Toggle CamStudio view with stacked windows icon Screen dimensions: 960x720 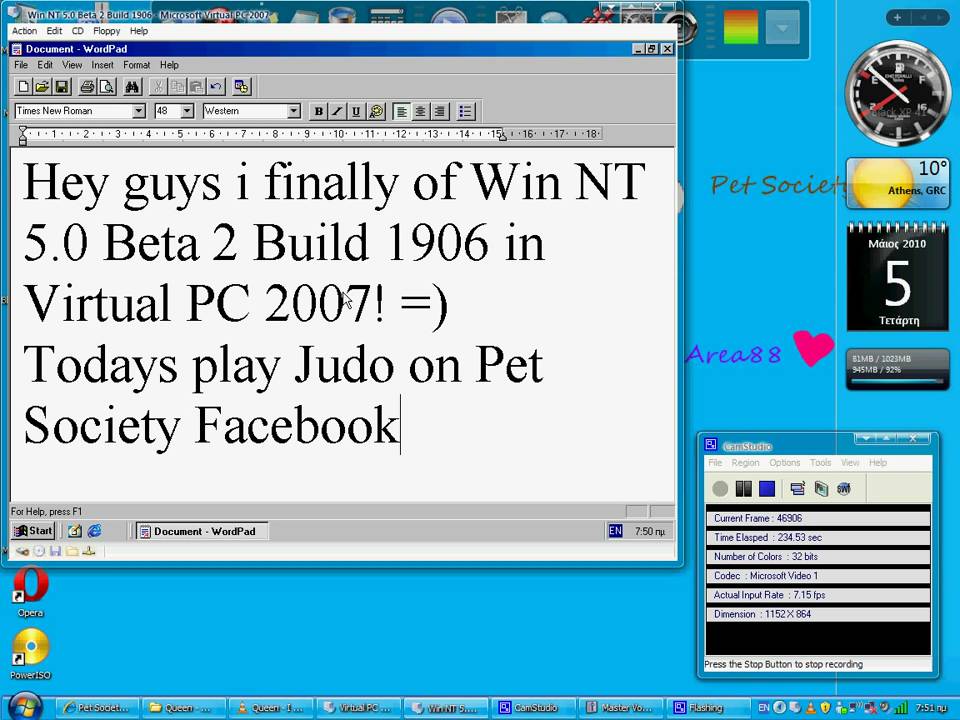click(x=797, y=489)
